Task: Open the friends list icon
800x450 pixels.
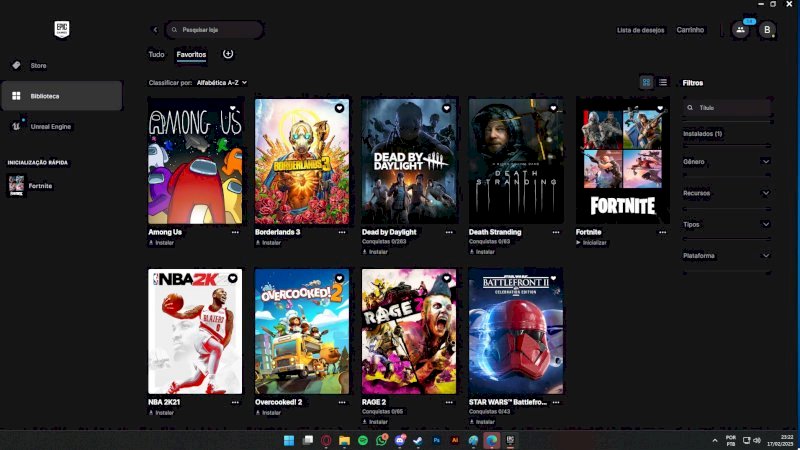Action: click(740, 30)
